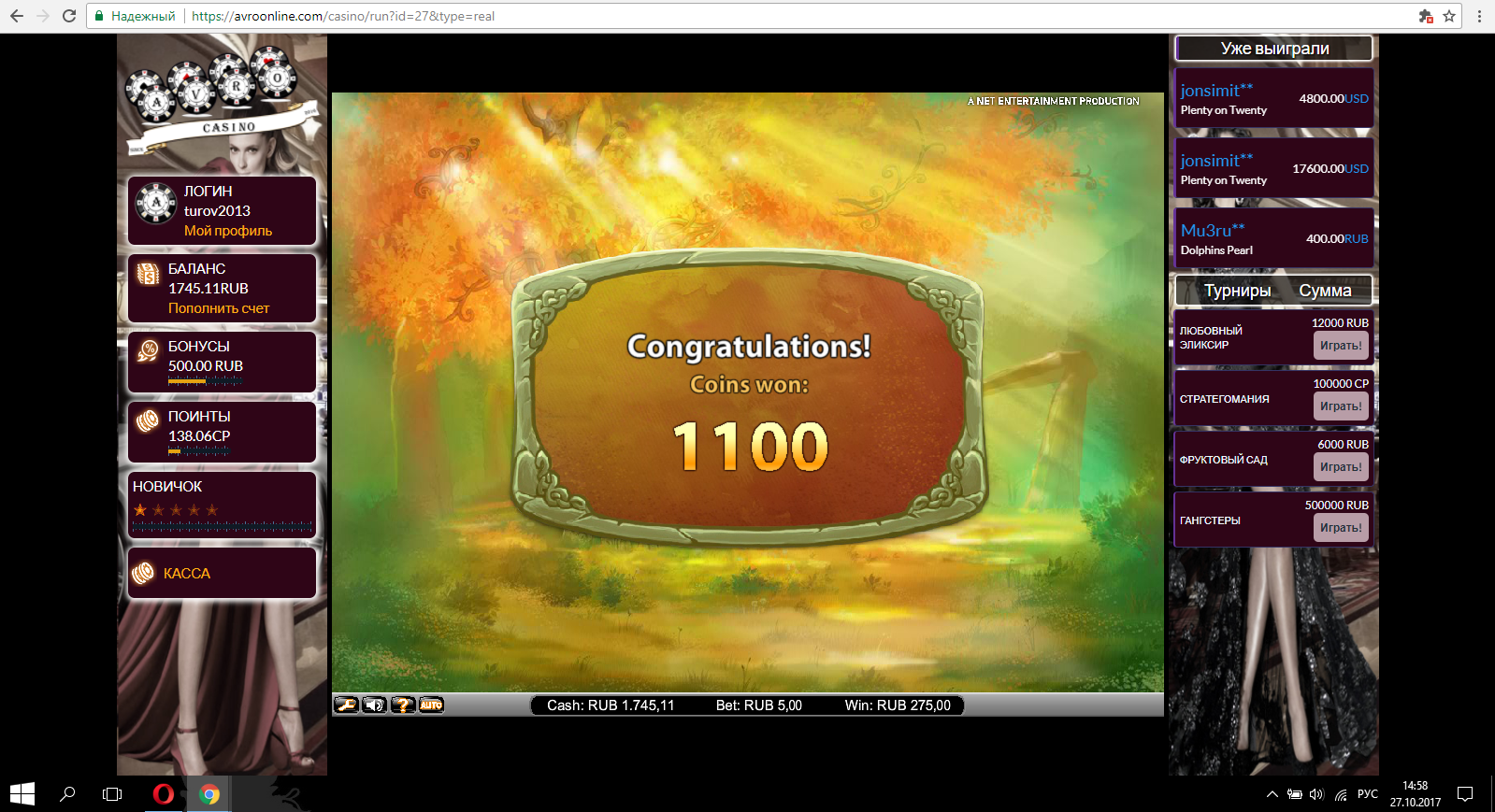Image resolution: width=1495 pixels, height=812 pixels.
Task: Open game settings wrench icon
Action: click(346, 705)
